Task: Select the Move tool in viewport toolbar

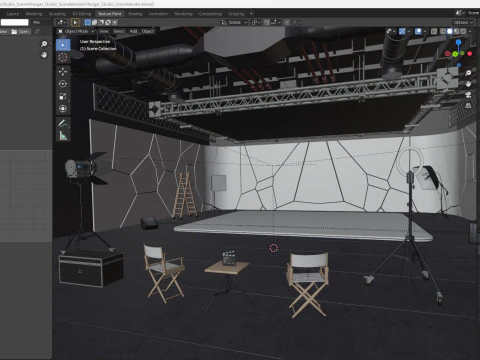Action: pyautogui.click(x=63, y=71)
